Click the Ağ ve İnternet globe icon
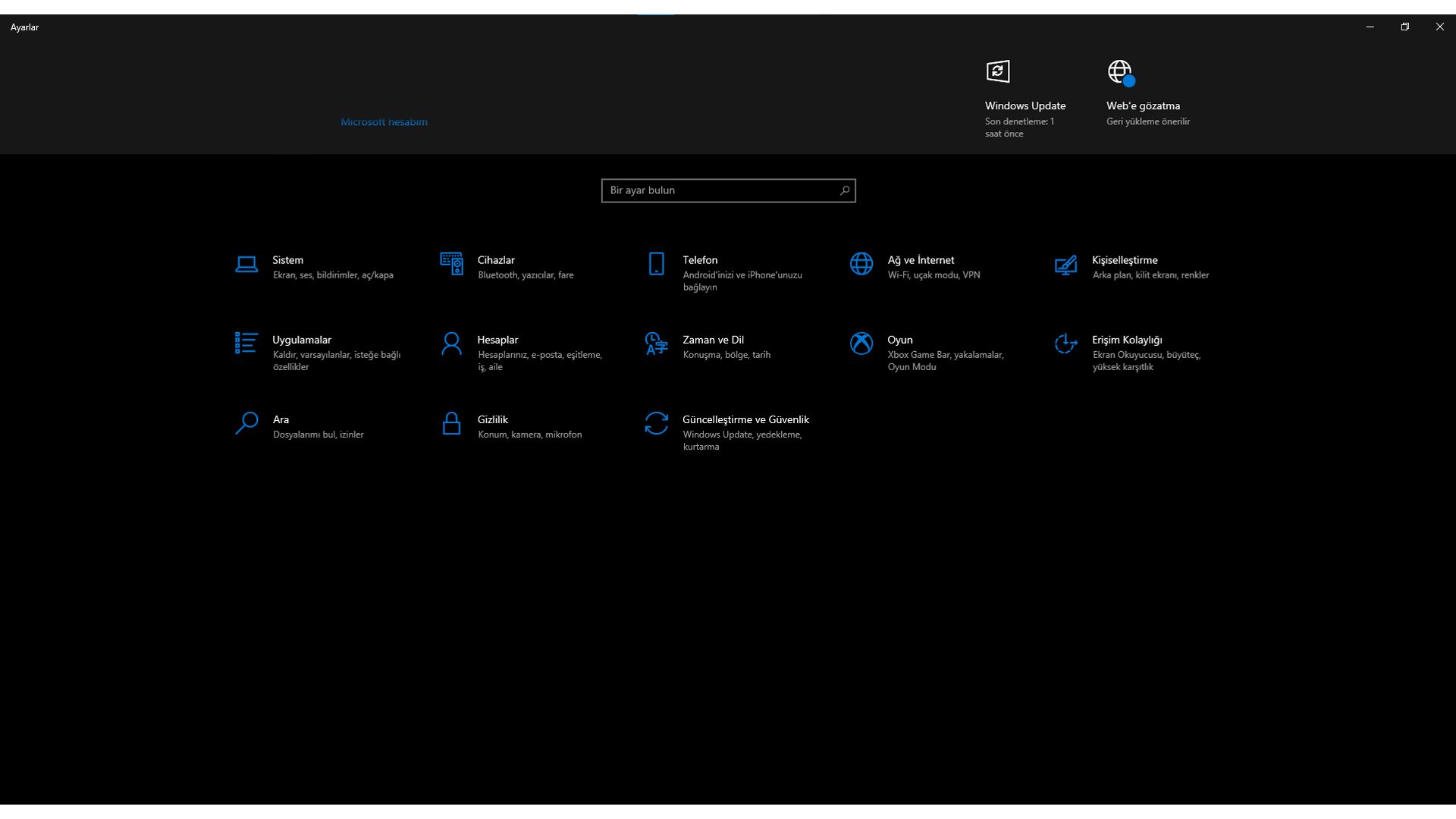Image resolution: width=1456 pixels, height=819 pixels. (861, 264)
